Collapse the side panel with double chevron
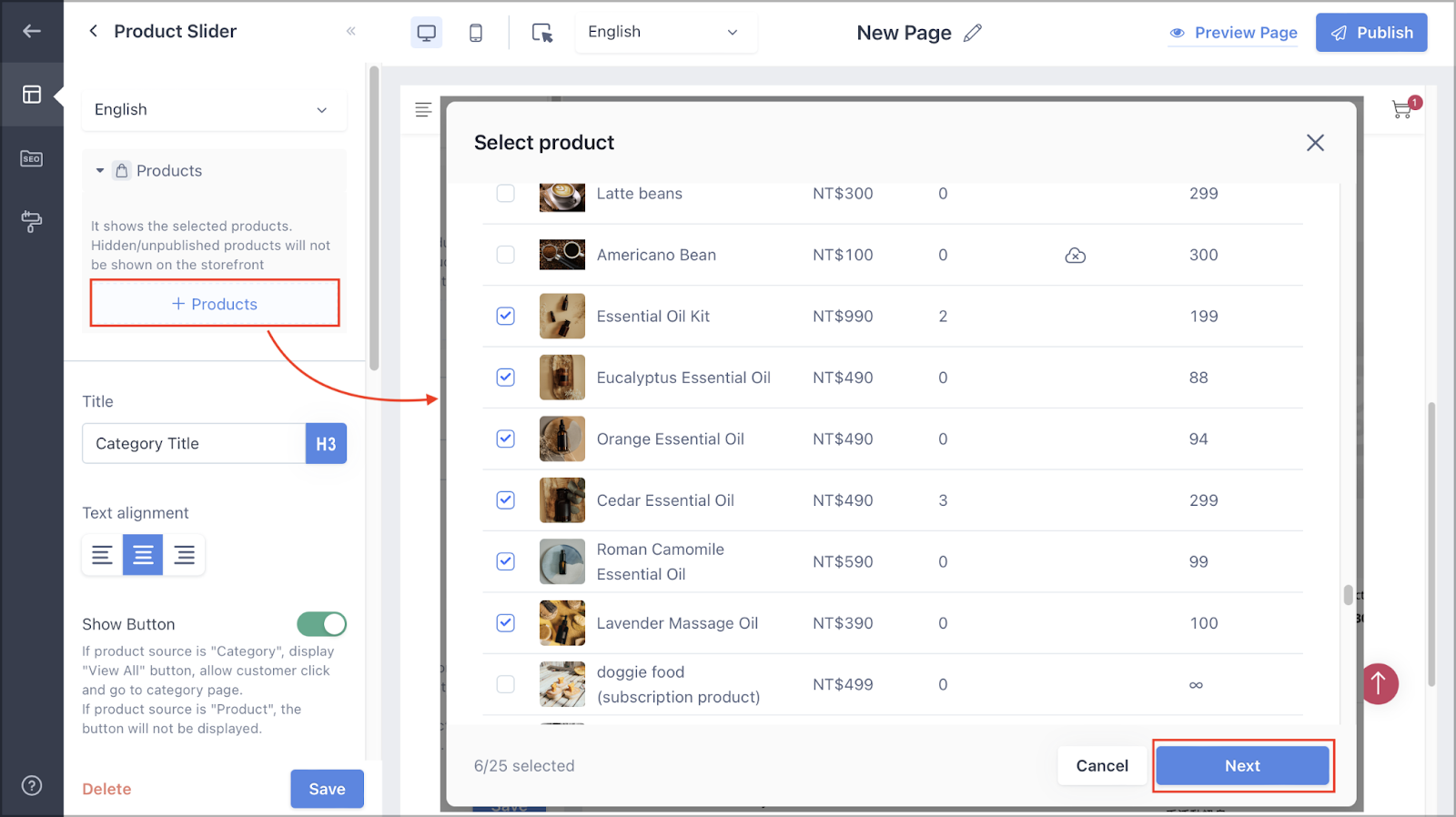Screen dimensions: 1456x817 [x=351, y=31]
